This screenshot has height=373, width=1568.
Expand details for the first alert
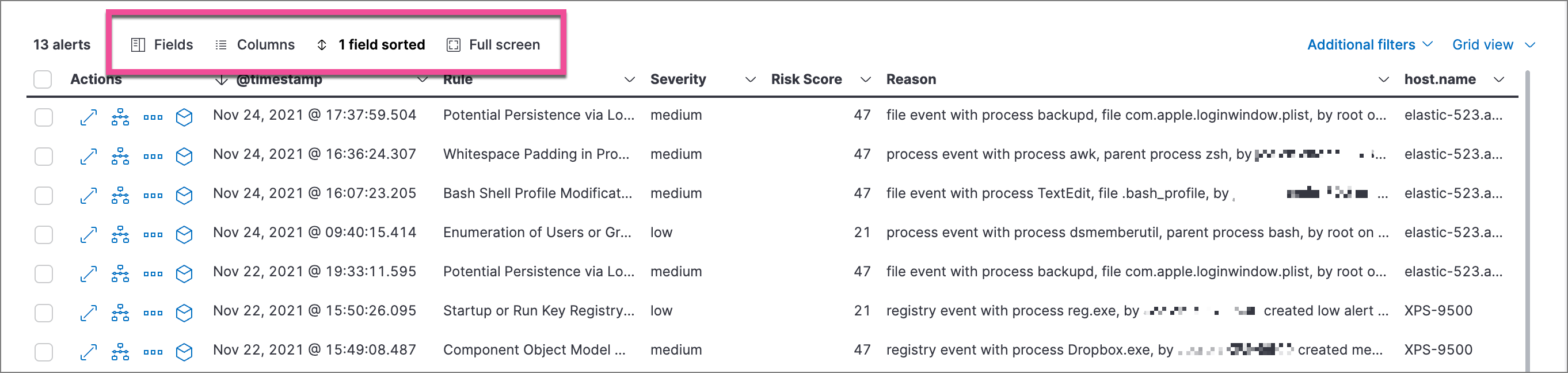(x=89, y=116)
